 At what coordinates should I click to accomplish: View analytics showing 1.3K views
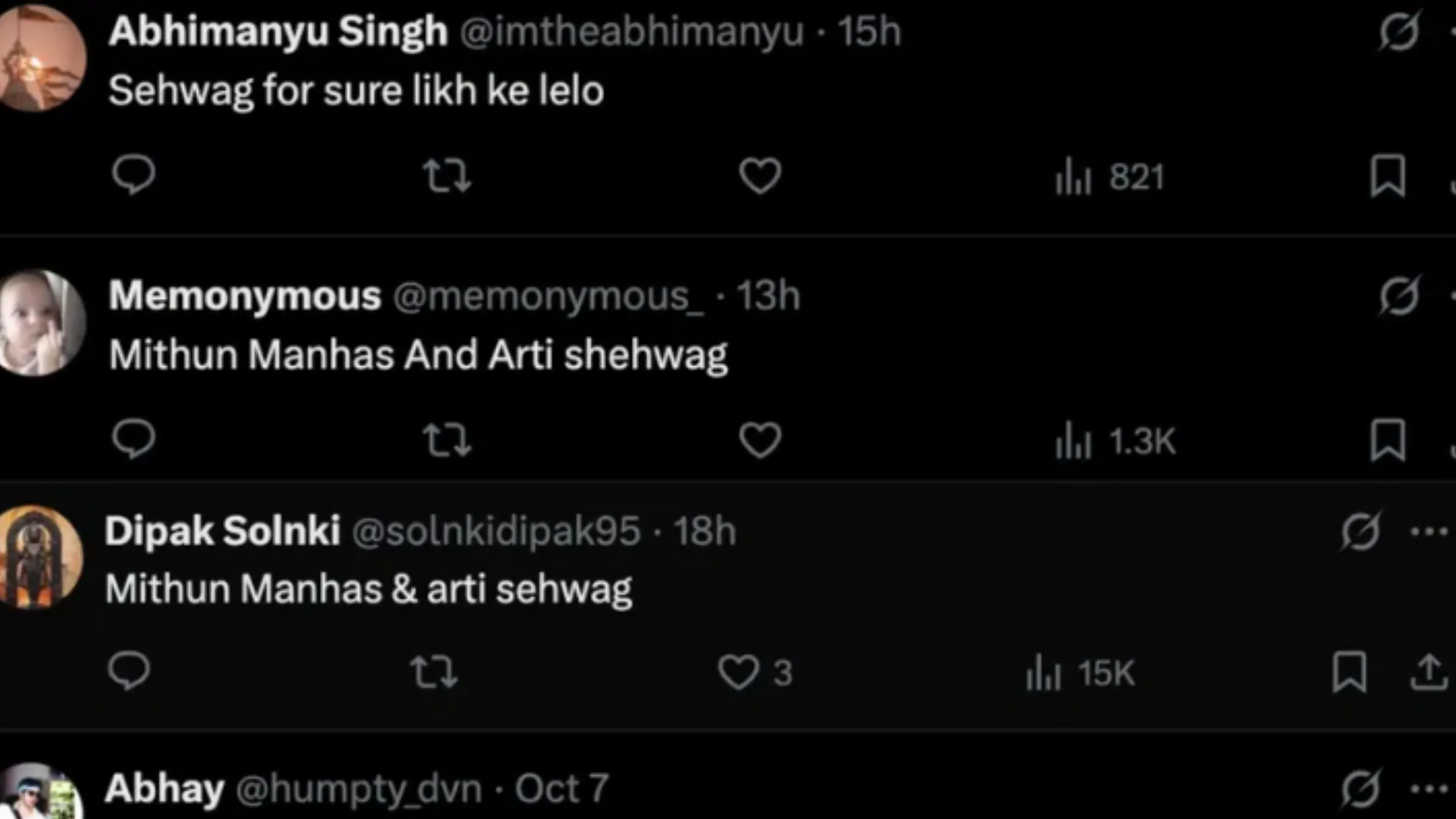(x=1115, y=441)
